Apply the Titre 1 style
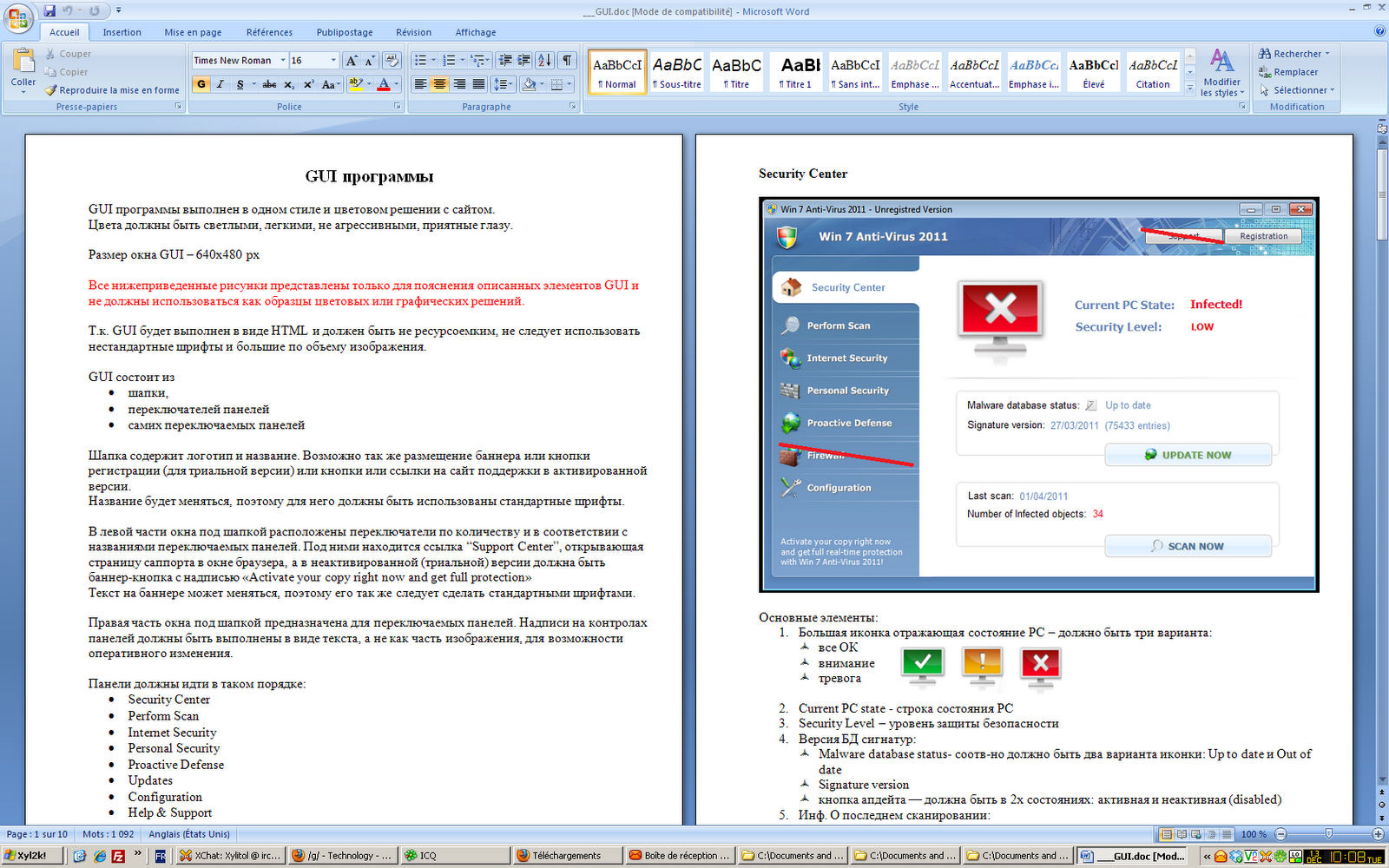The height and width of the screenshot is (868, 1389). [x=795, y=71]
